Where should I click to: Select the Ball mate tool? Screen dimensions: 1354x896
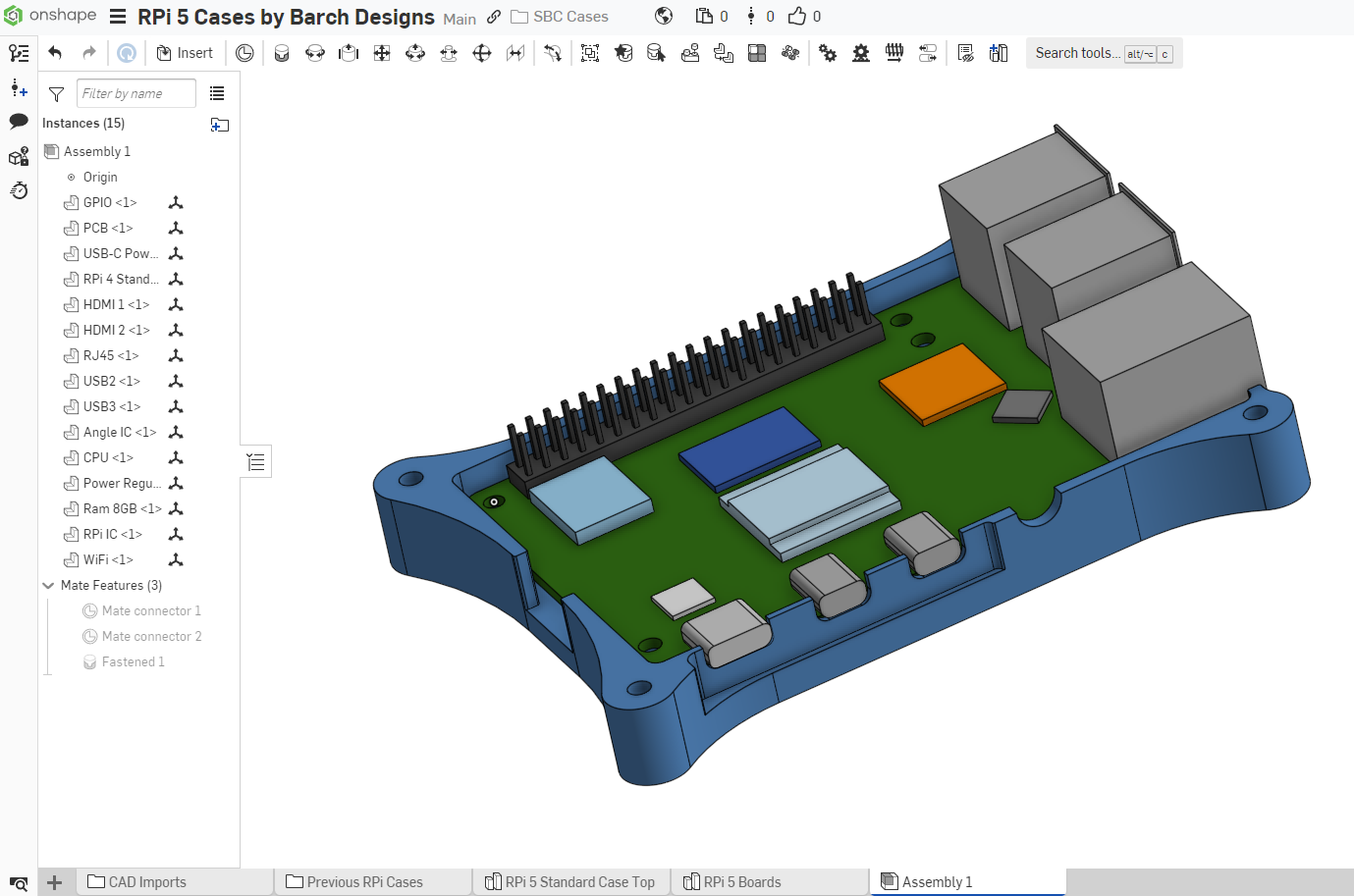(x=482, y=53)
